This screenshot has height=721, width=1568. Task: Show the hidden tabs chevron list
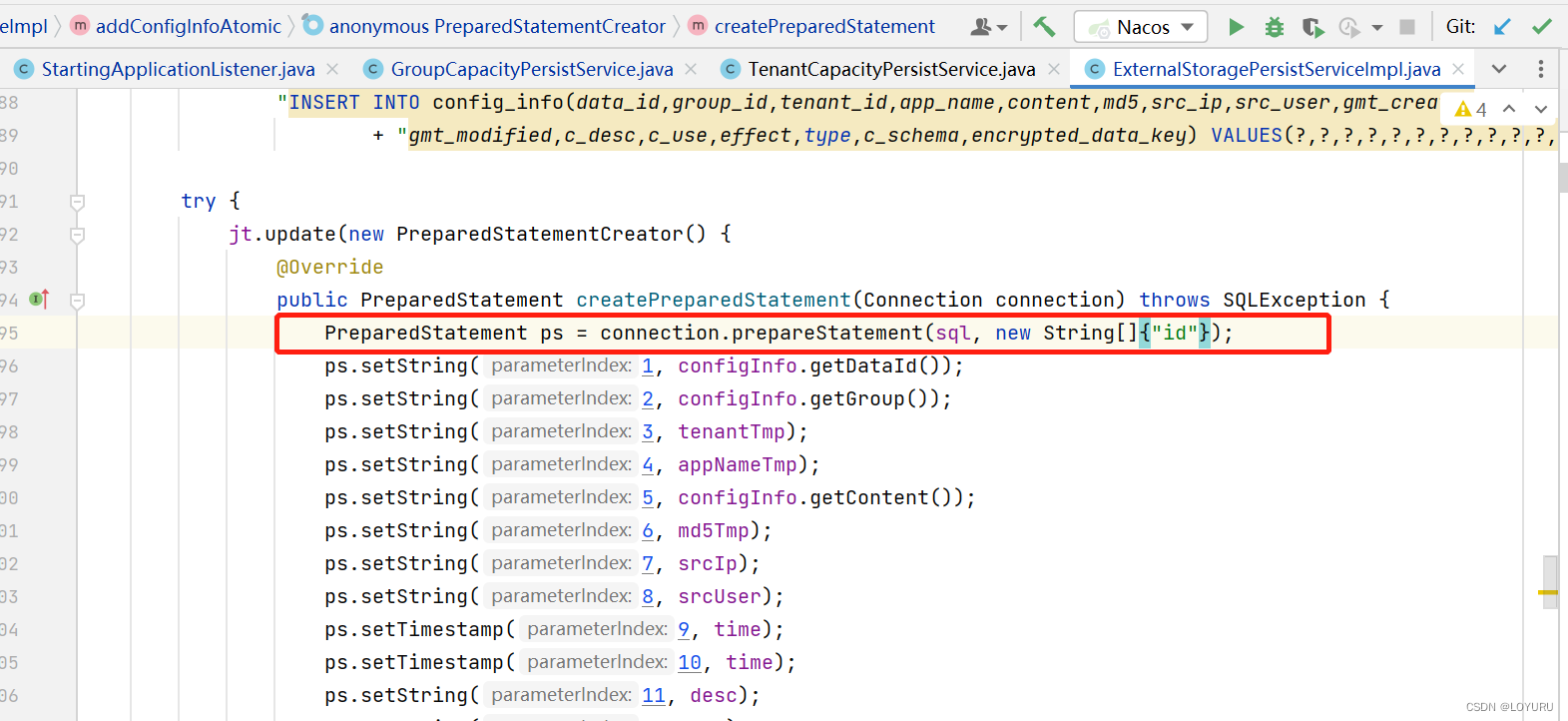click(x=1499, y=69)
